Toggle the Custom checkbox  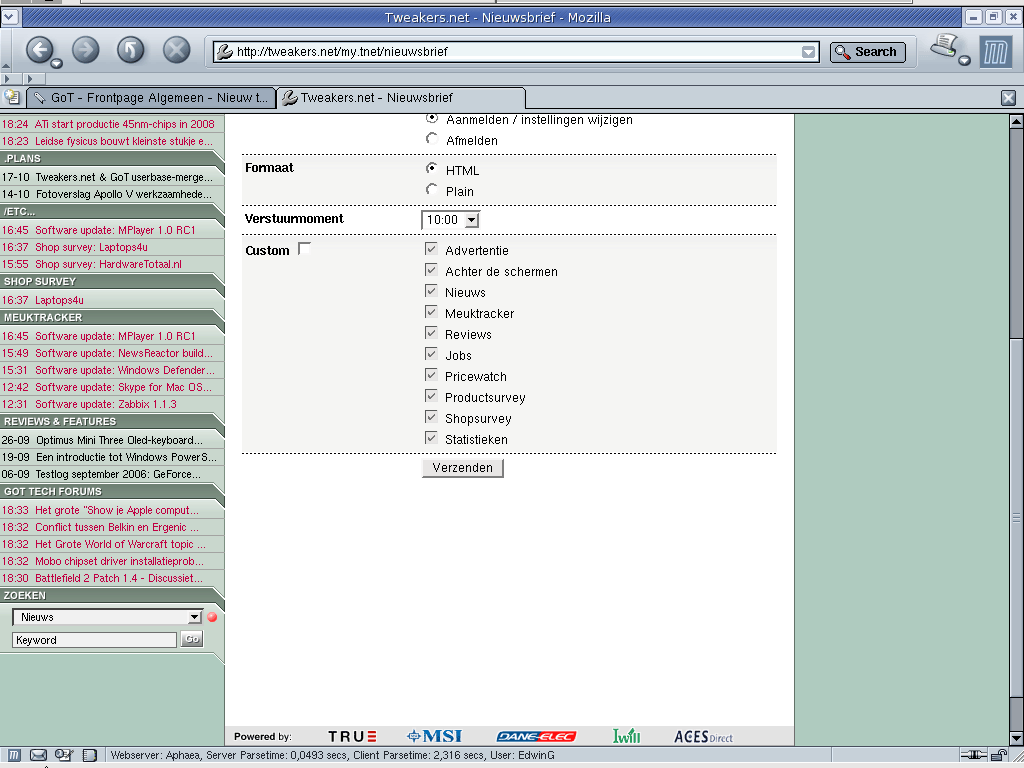(304, 248)
